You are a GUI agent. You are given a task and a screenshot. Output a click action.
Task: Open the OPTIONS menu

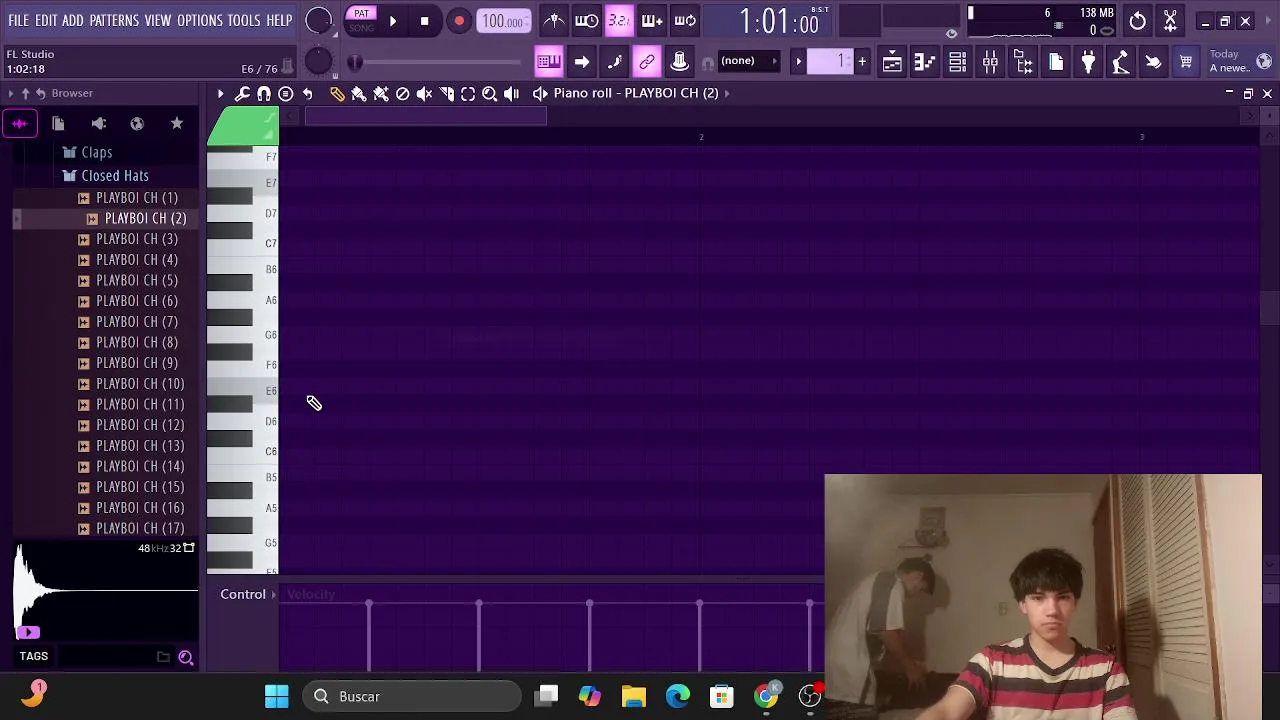point(200,20)
